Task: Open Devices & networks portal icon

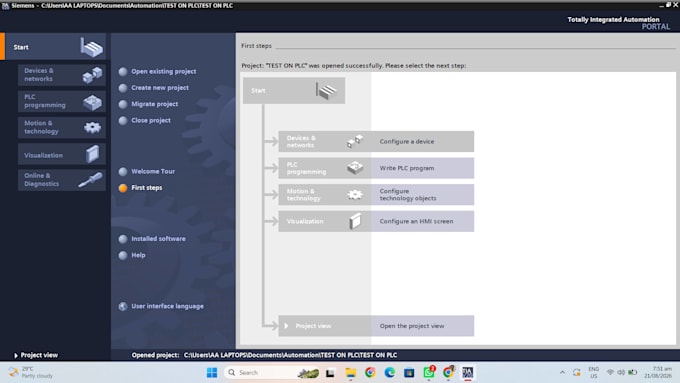Action: click(92, 75)
